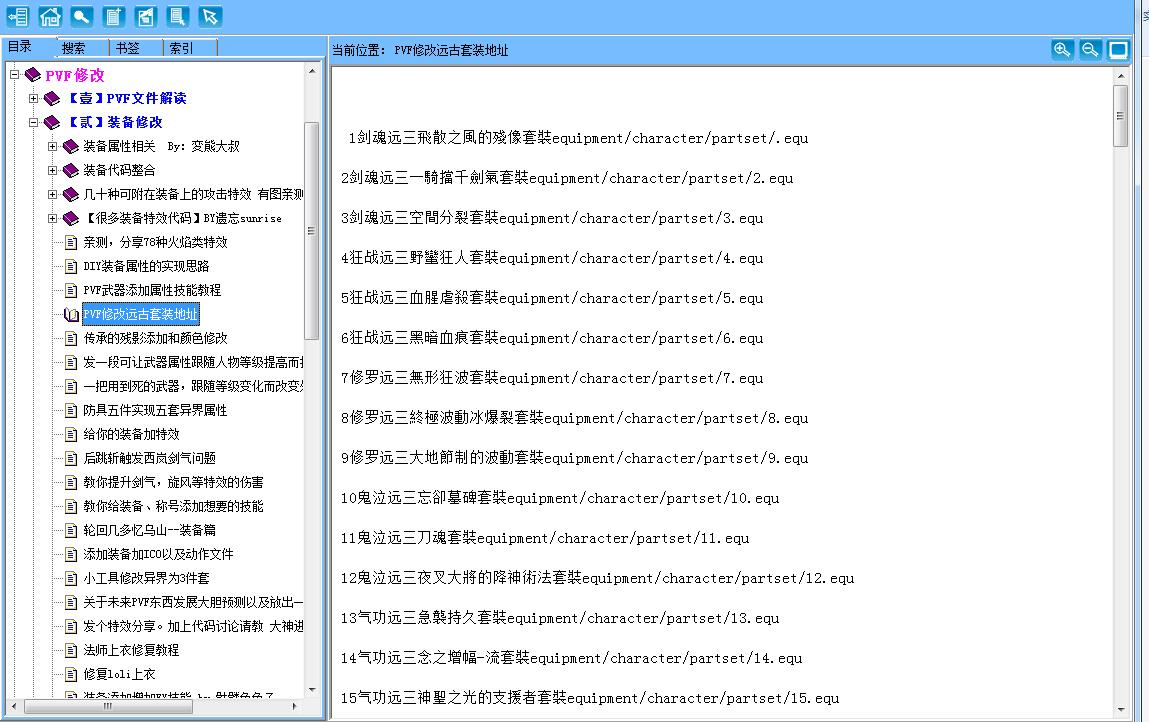Viewport: 1149px width, 722px height.
Task: Collapse the root PVF修改 tree node
Action: (x=15, y=75)
